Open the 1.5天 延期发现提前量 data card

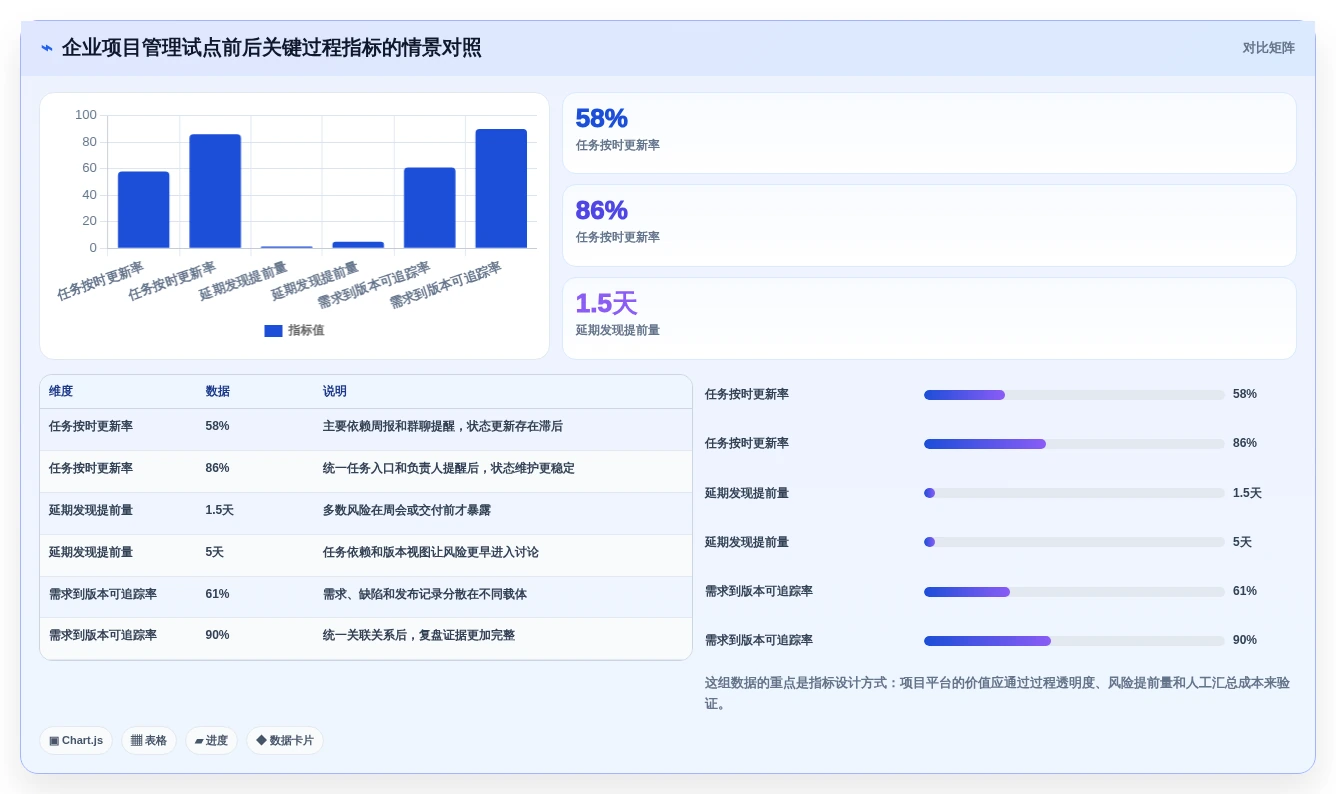pos(929,318)
